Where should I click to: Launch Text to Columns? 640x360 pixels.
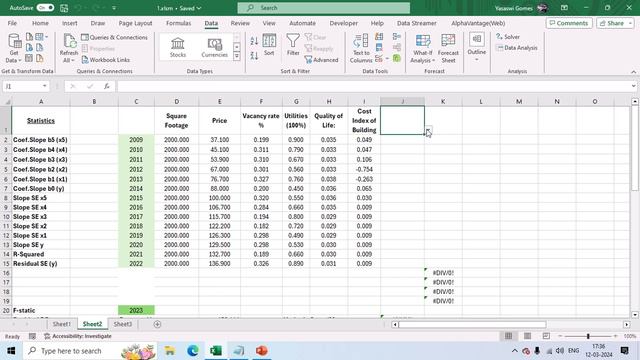click(x=360, y=48)
